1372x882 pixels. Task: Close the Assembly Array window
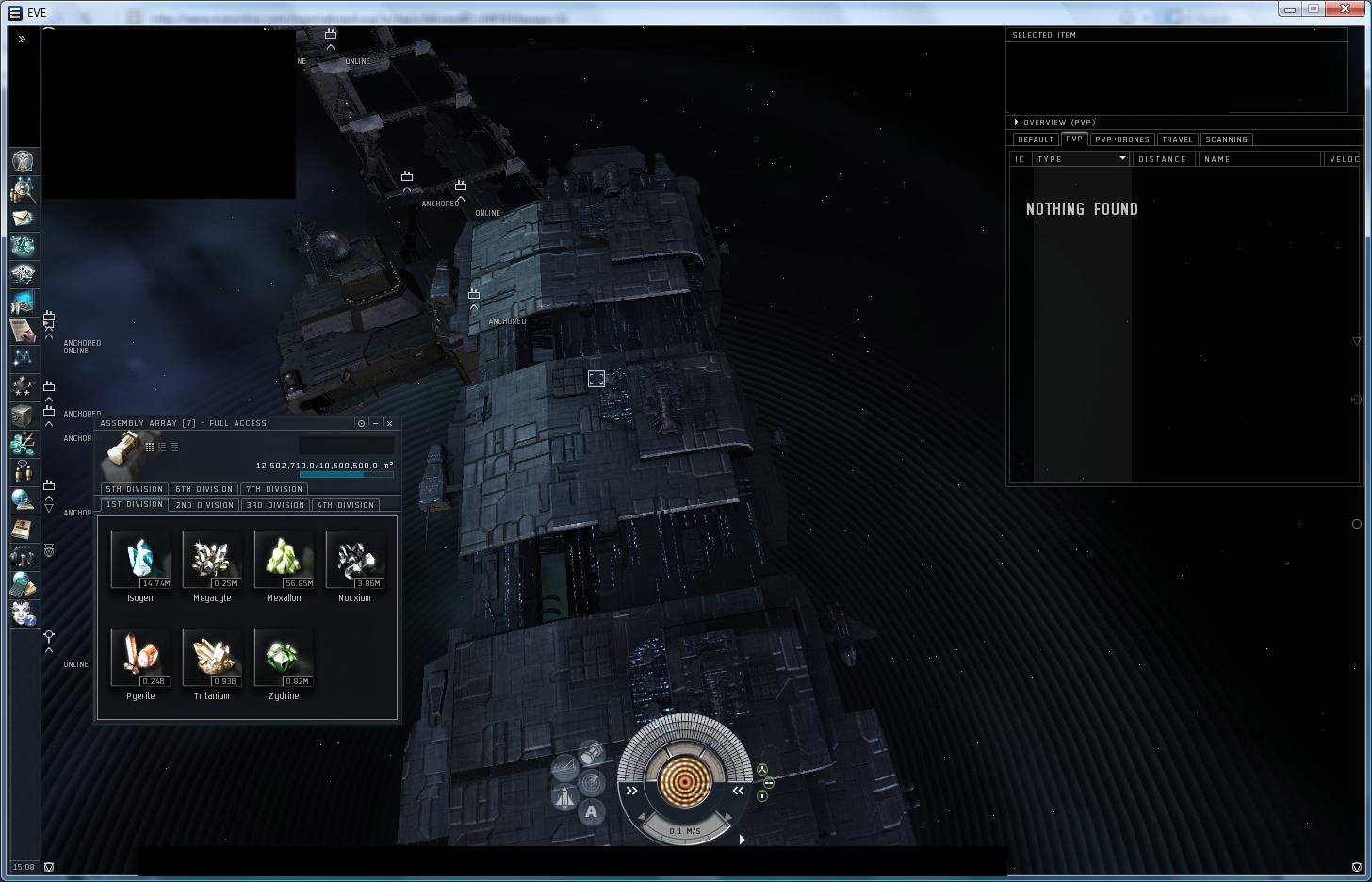pyautogui.click(x=390, y=423)
